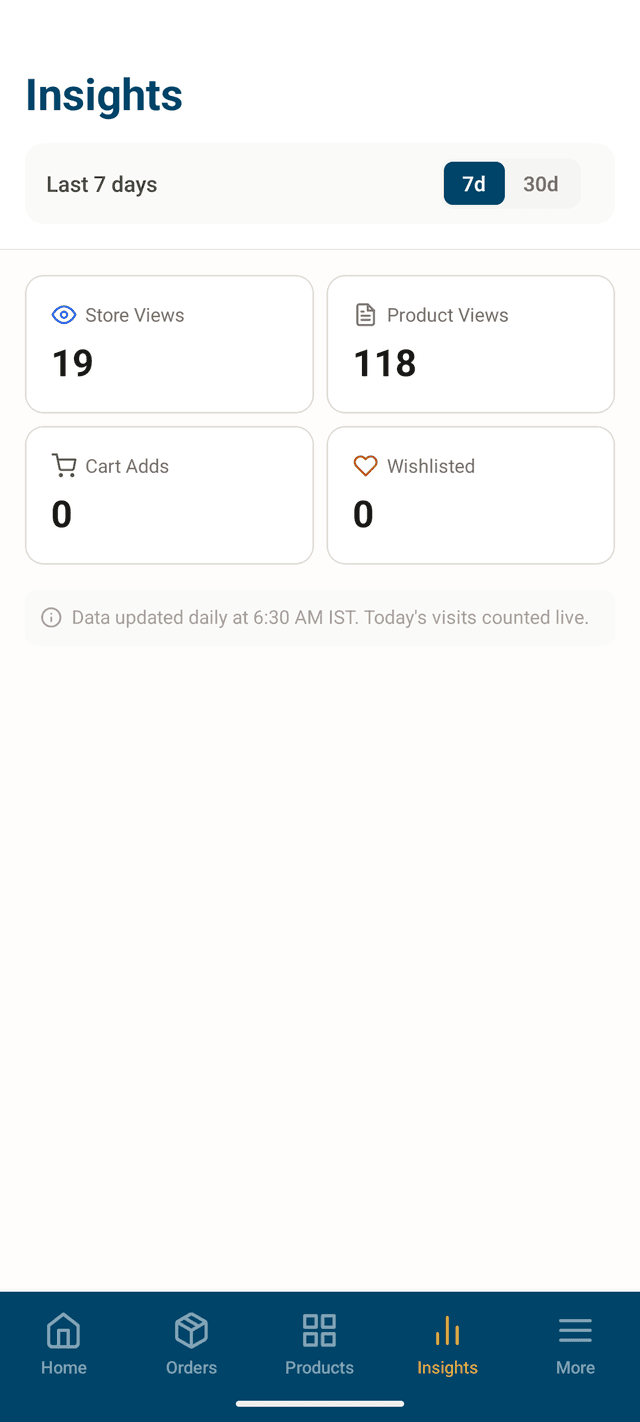This screenshot has width=640, height=1422.
Task: Open the Store Views card
Action: pos(168,343)
